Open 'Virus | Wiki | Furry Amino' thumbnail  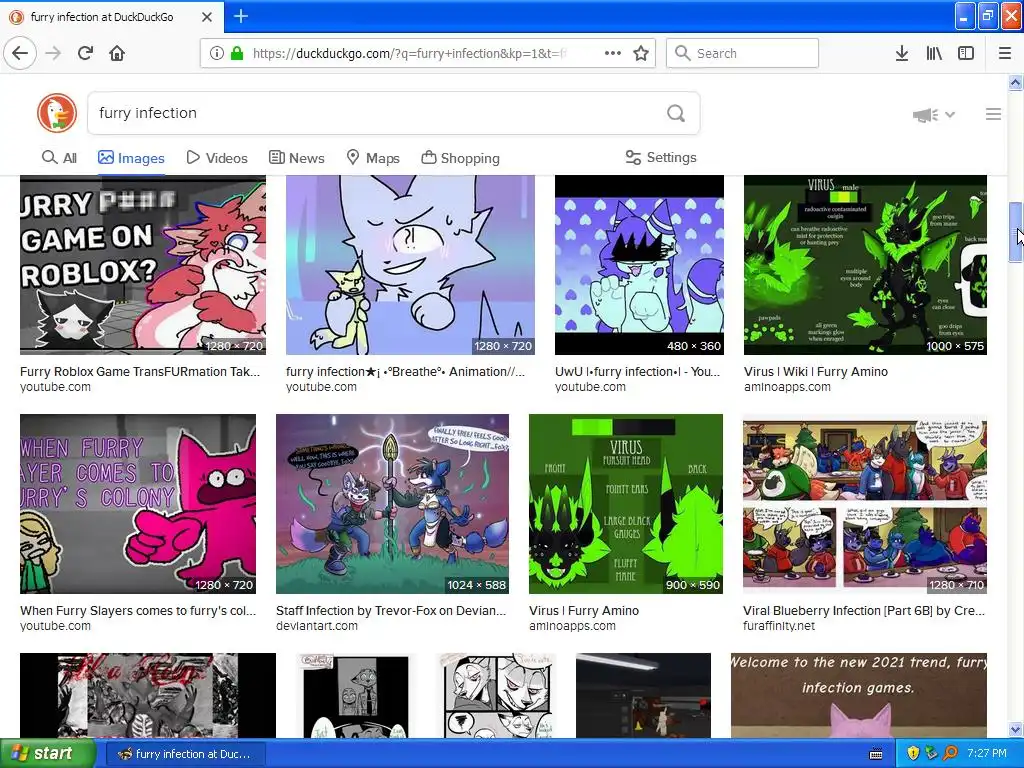865,264
